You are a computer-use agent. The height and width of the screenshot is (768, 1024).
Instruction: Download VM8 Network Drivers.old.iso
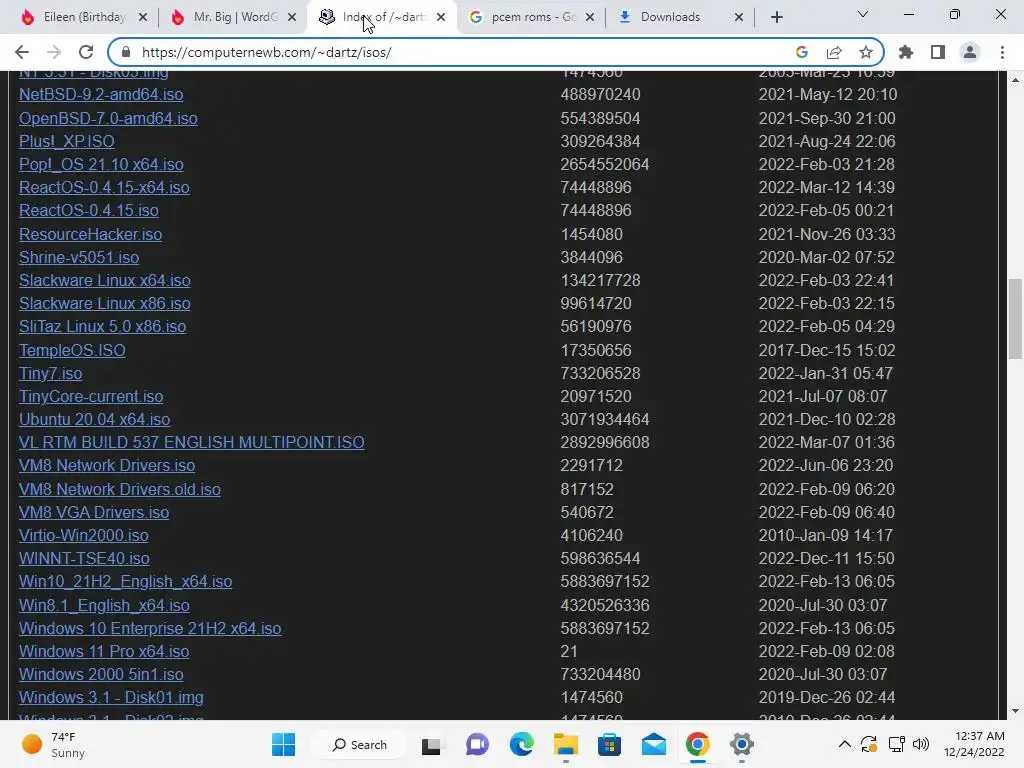click(120, 489)
